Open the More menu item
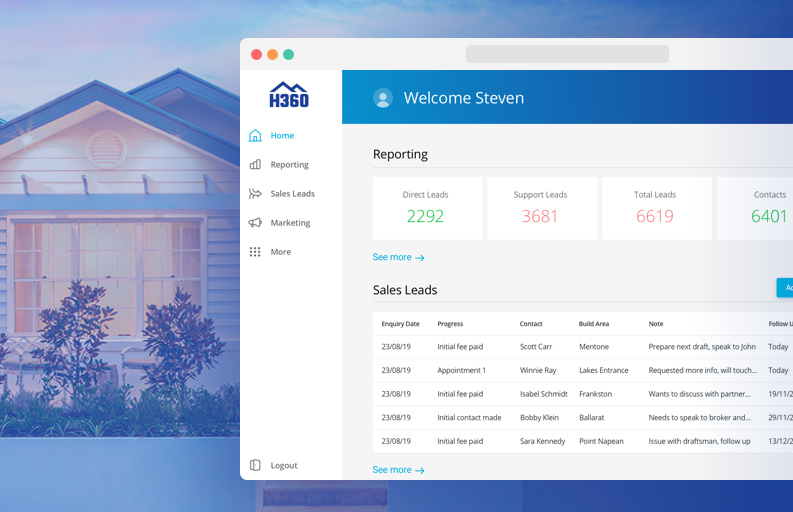 coord(281,252)
